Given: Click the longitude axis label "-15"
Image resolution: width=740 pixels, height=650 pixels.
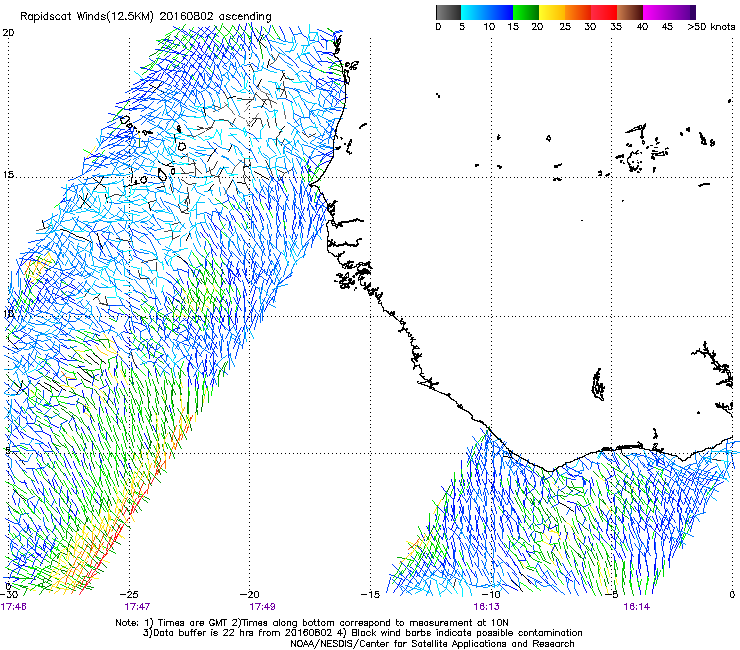Looking at the screenshot, I should 370,595.
